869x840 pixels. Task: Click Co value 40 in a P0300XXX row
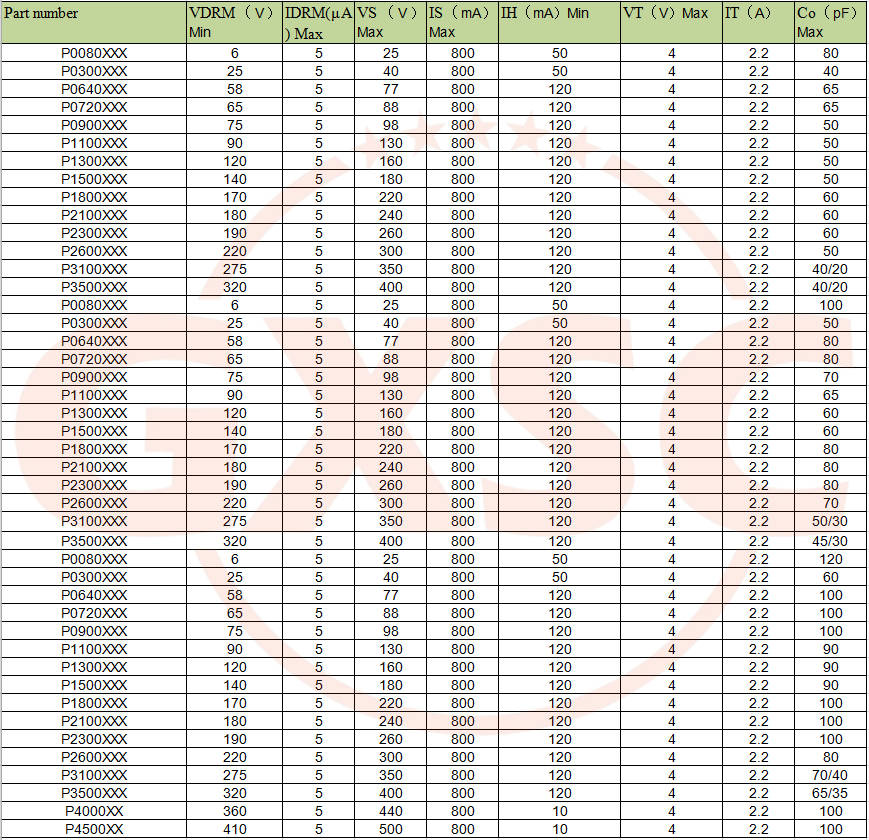[x=831, y=71]
